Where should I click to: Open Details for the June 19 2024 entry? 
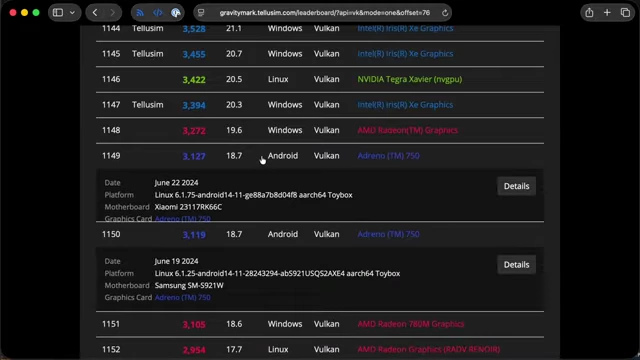(516, 264)
